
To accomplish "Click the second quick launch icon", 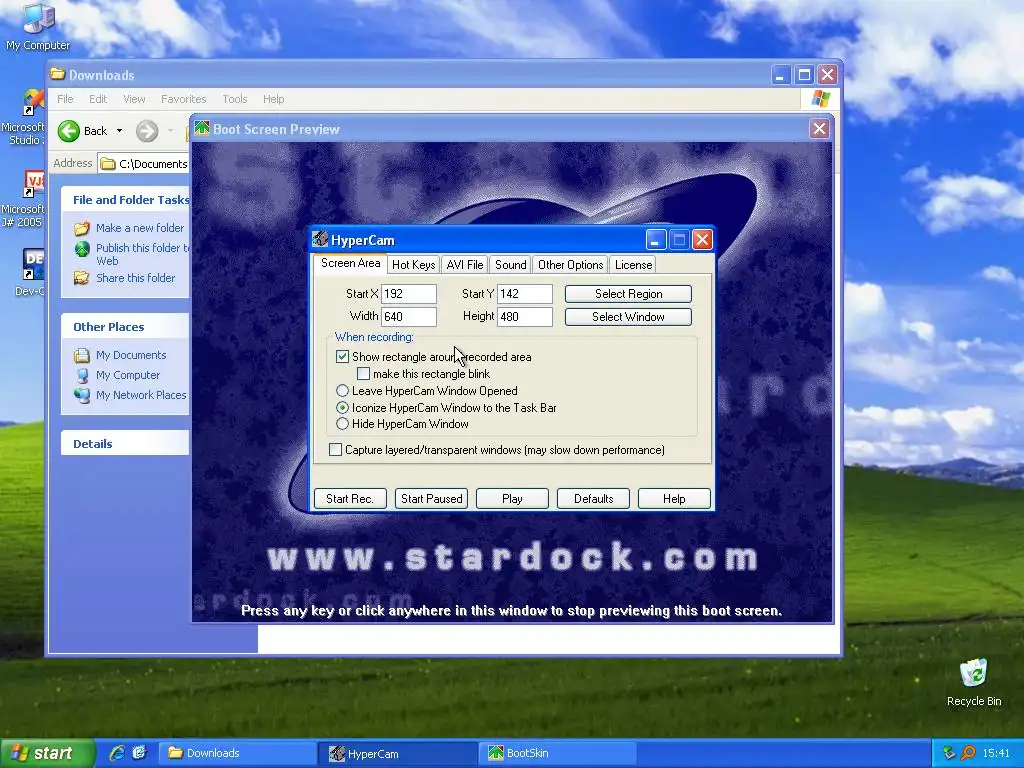I will point(139,753).
